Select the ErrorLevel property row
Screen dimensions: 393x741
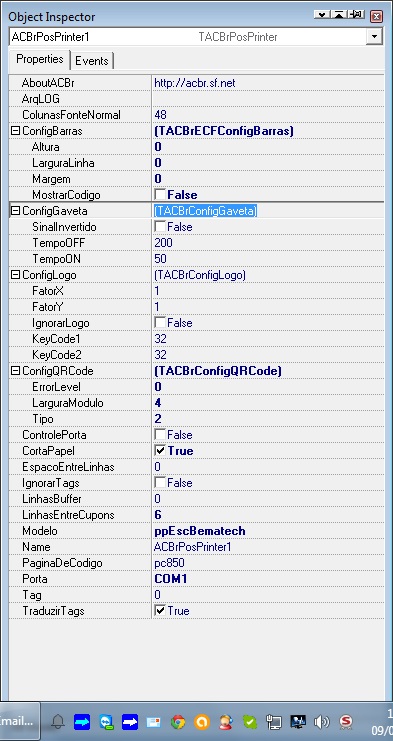point(196,387)
